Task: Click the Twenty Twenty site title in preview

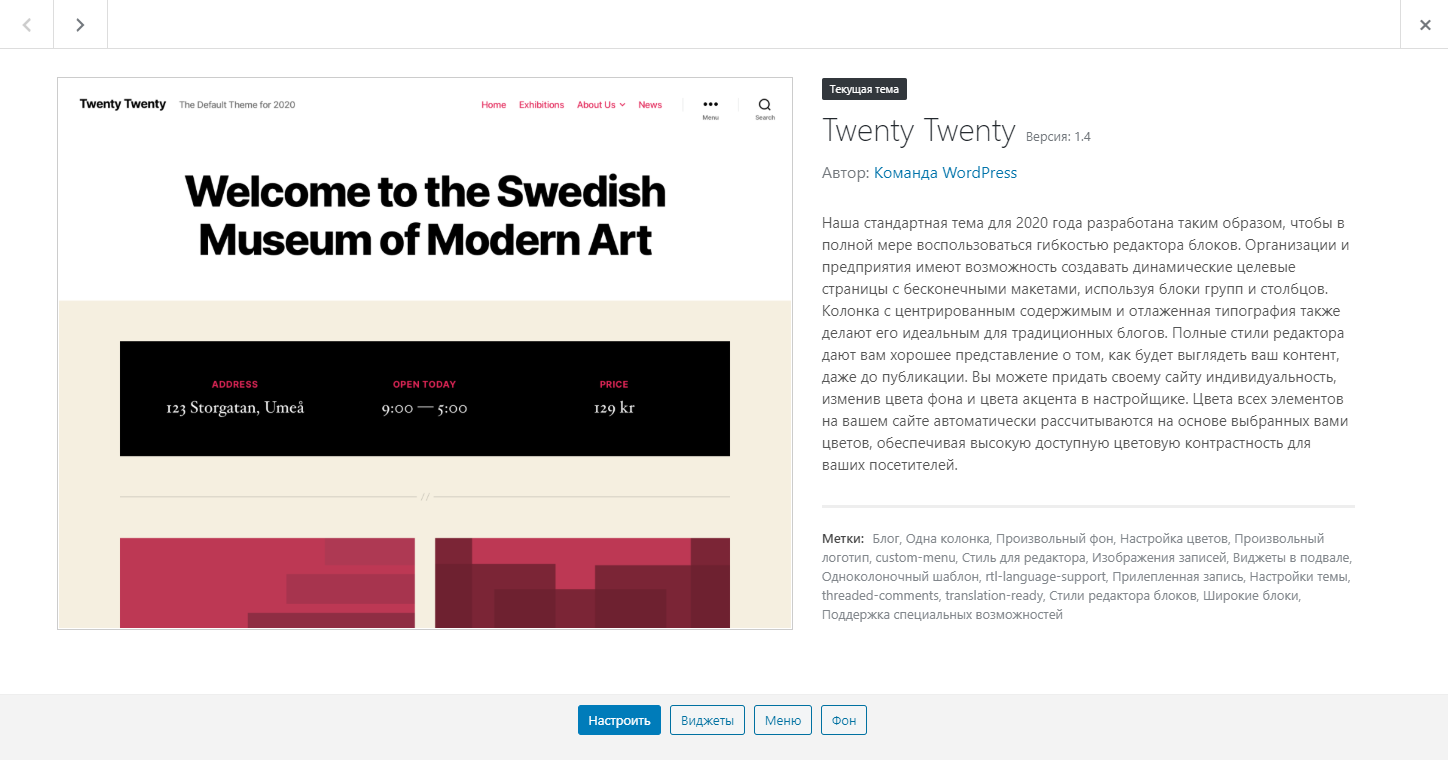Action: 123,104
